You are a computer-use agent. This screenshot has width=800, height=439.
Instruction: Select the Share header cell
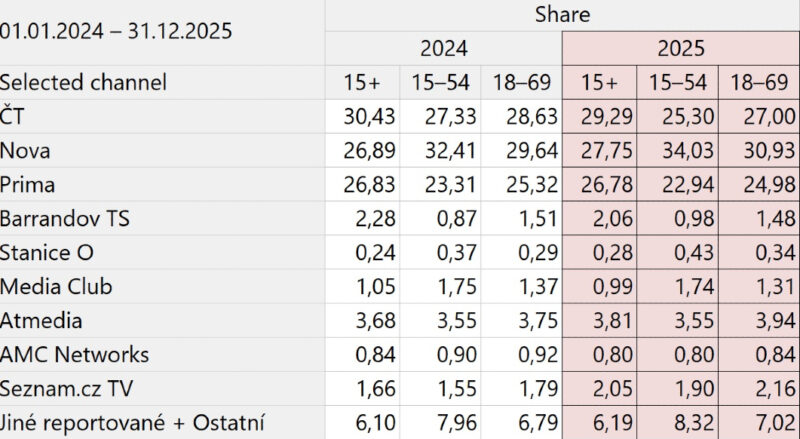tap(561, 14)
